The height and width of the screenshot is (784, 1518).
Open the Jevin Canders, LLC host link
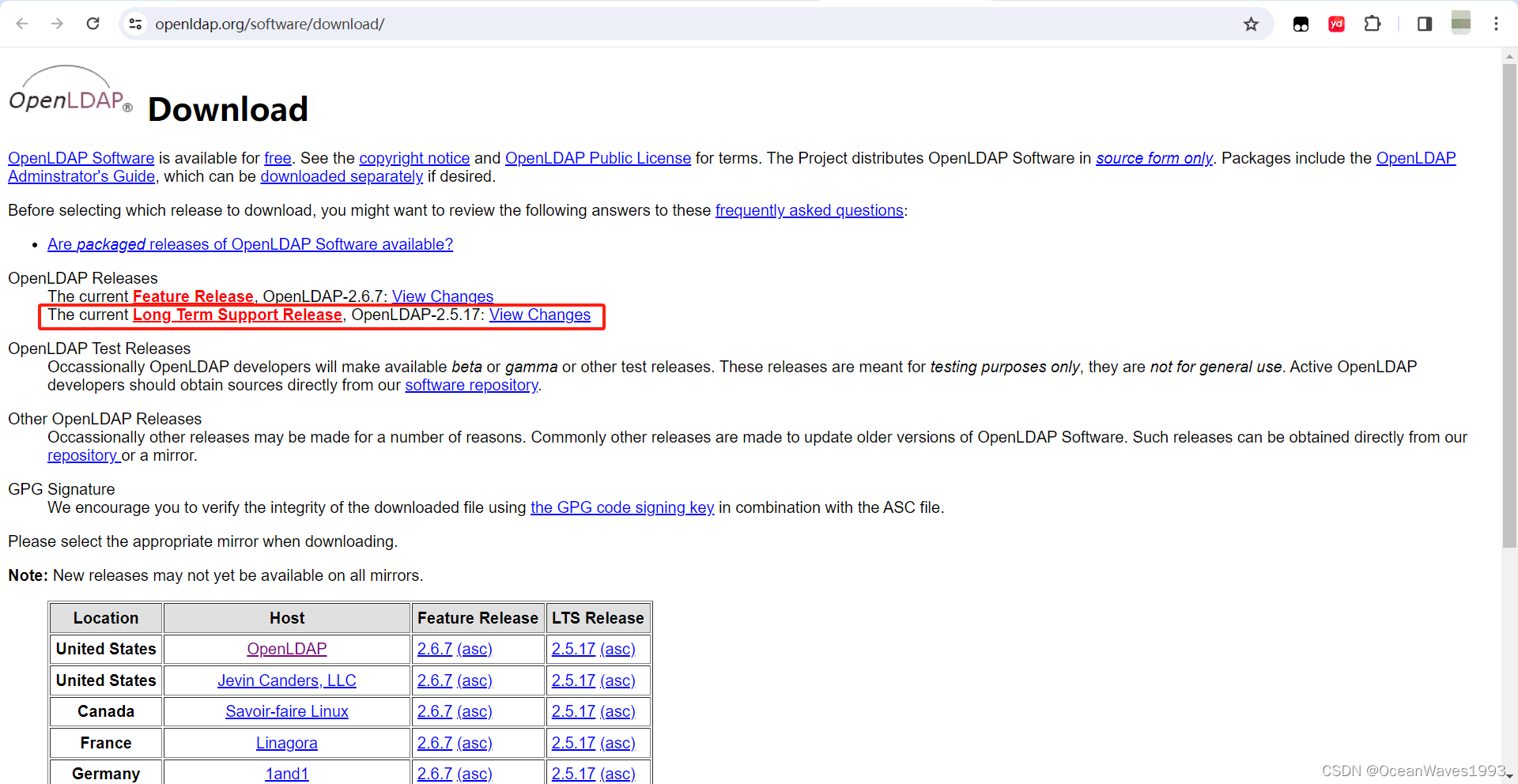point(287,680)
